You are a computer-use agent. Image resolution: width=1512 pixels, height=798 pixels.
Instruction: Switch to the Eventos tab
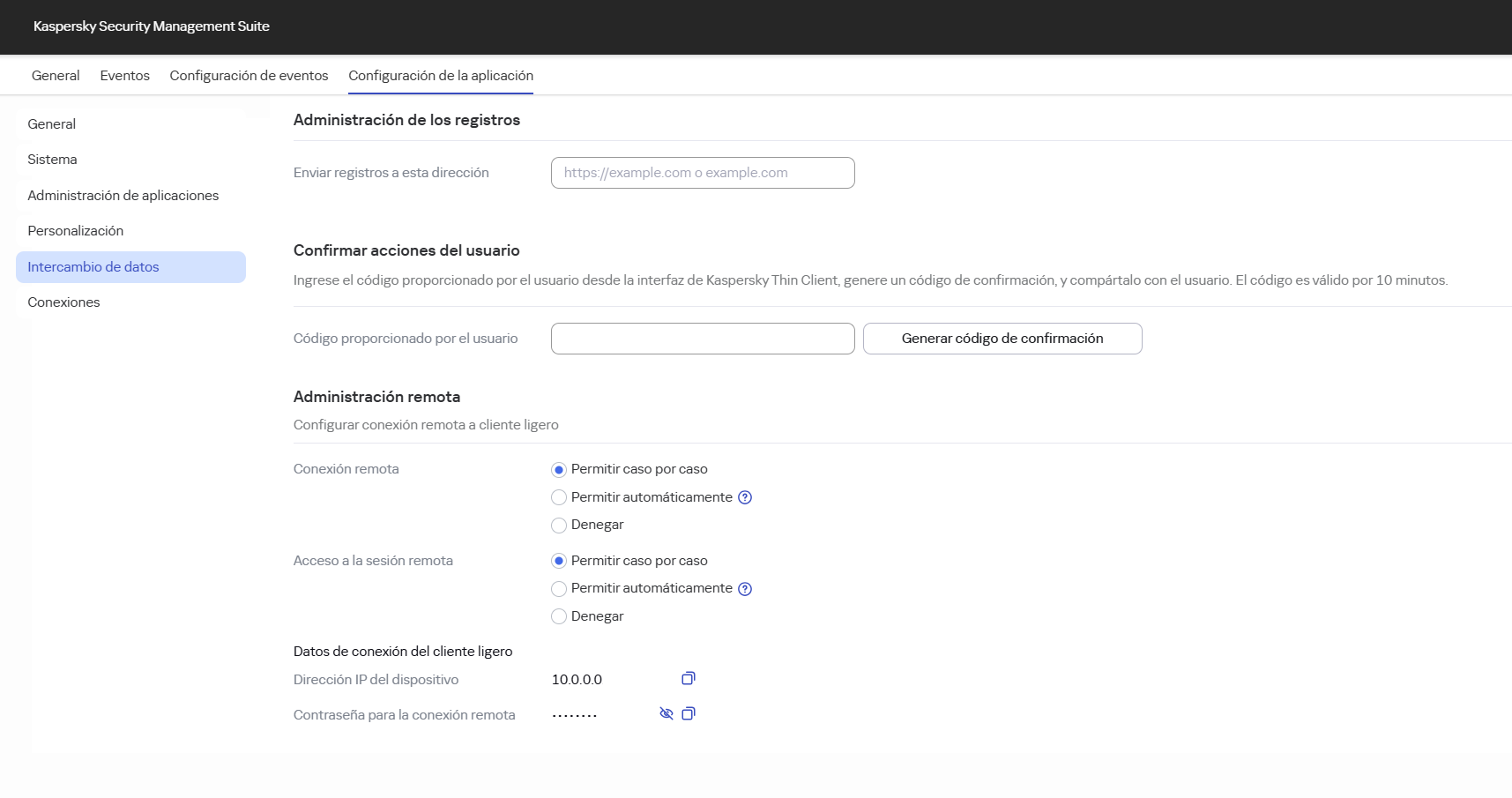[124, 76]
